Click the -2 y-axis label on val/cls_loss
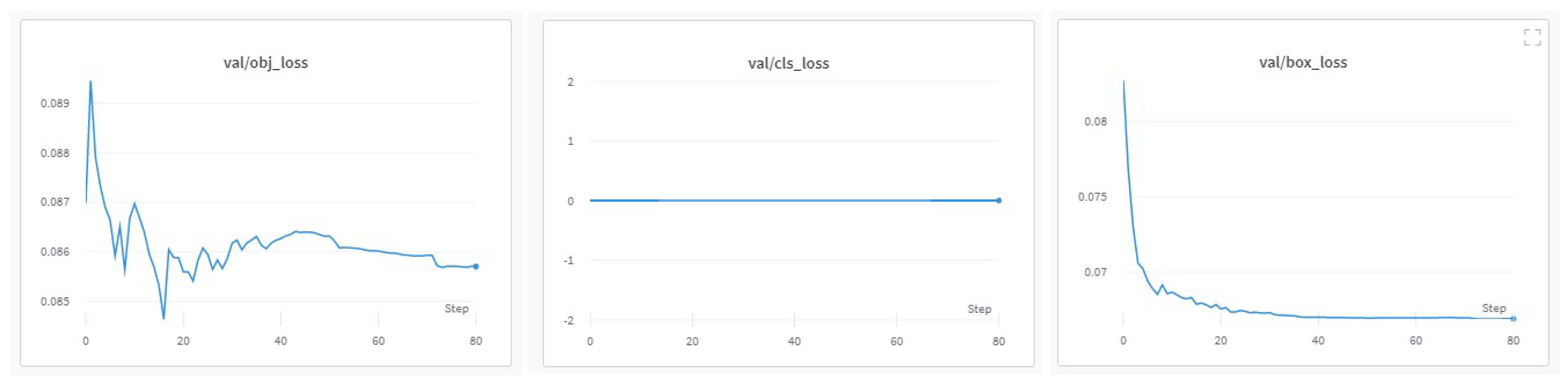1568x384 pixels. point(569,321)
